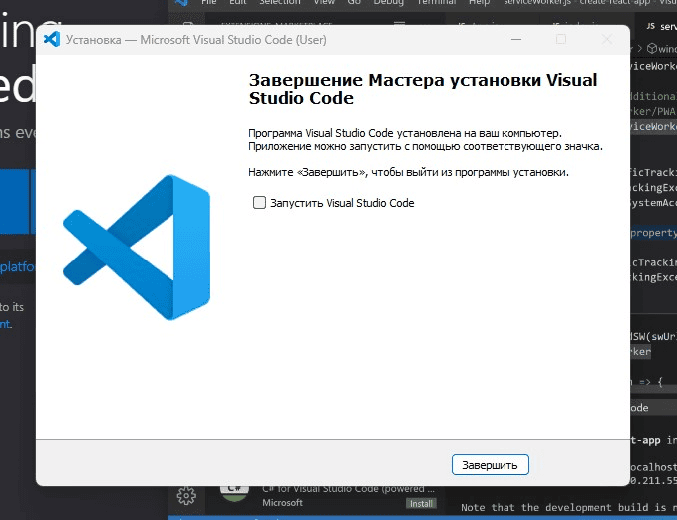
Task: Open the Help menu in background VS Code
Action: pyautogui.click(x=479, y=3)
